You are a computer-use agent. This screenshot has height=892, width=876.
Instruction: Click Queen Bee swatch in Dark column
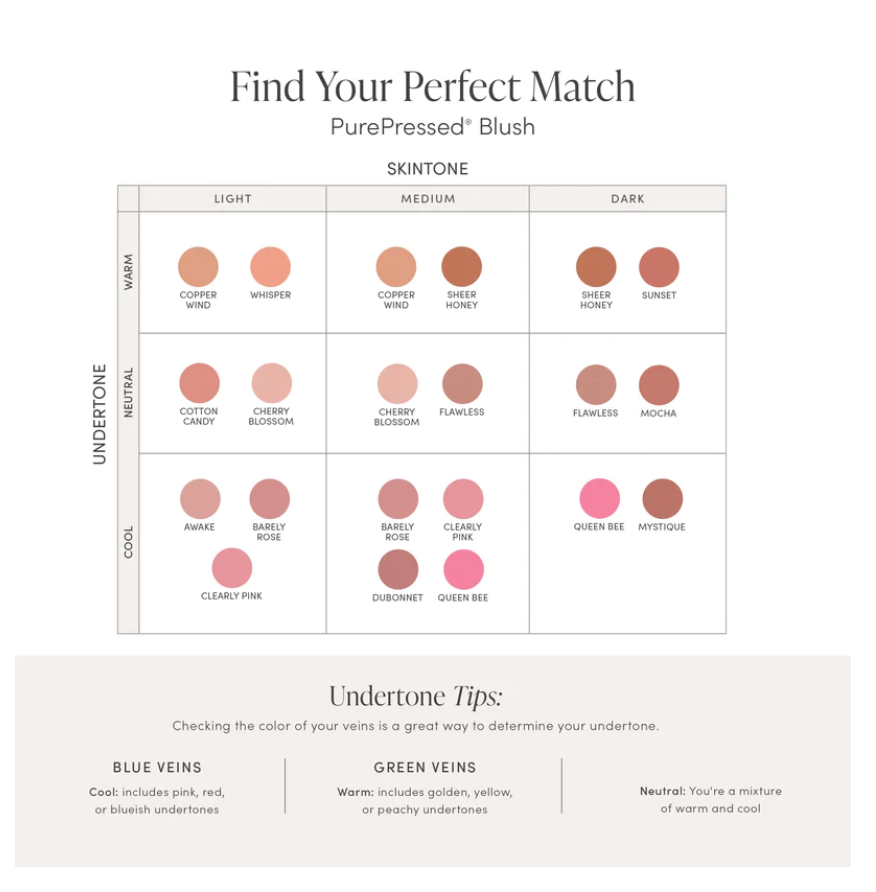point(599,499)
